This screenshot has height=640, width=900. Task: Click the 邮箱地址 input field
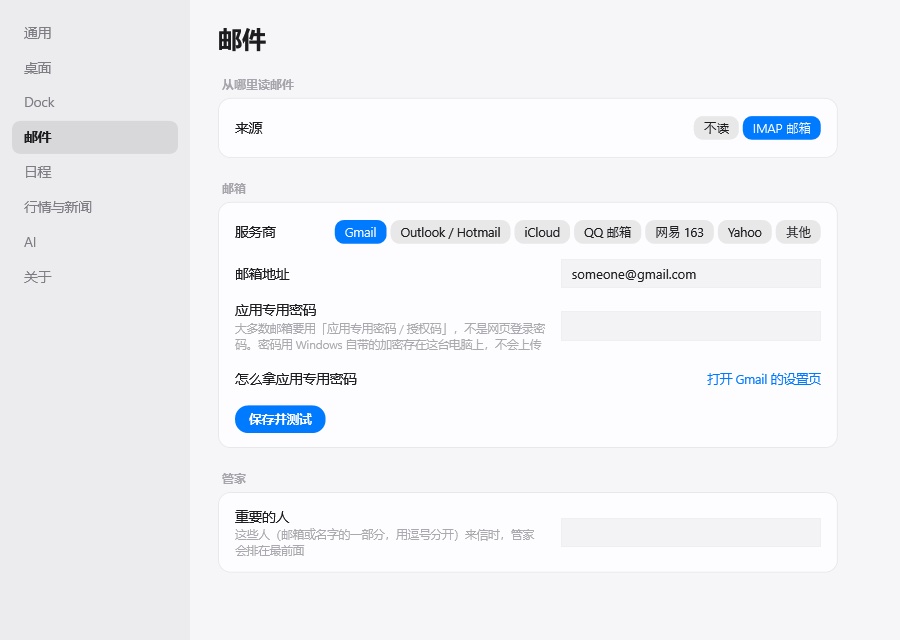click(x=690, y=274)
